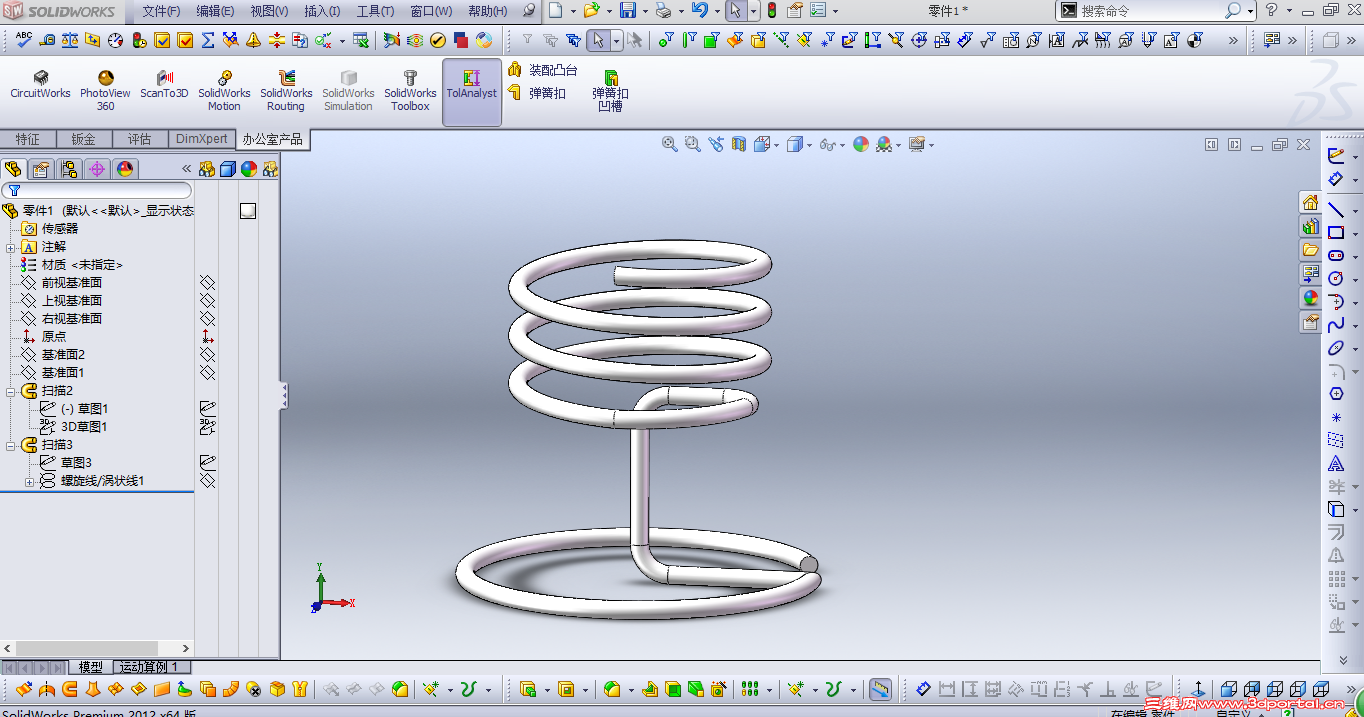Activate SolidWorks Motion add-in
The height and width of the screenshot is (717, 1364).
[x=224, y=91]
